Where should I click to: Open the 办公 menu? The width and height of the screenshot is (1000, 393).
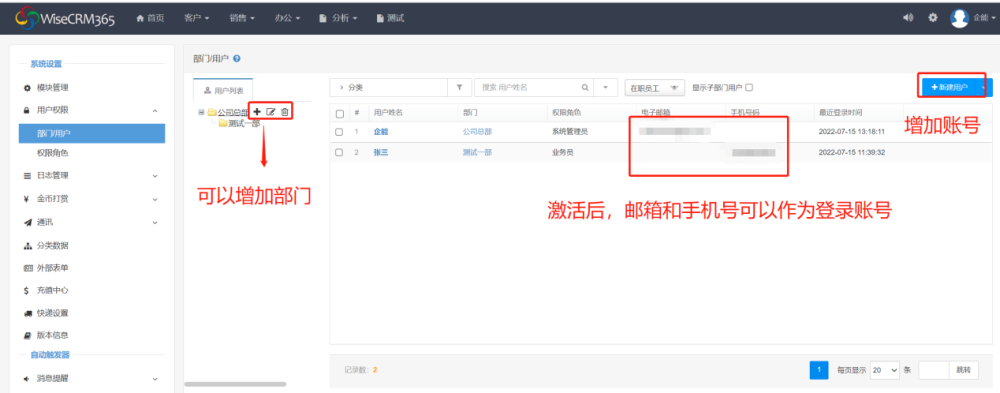(x=288, y=18)
